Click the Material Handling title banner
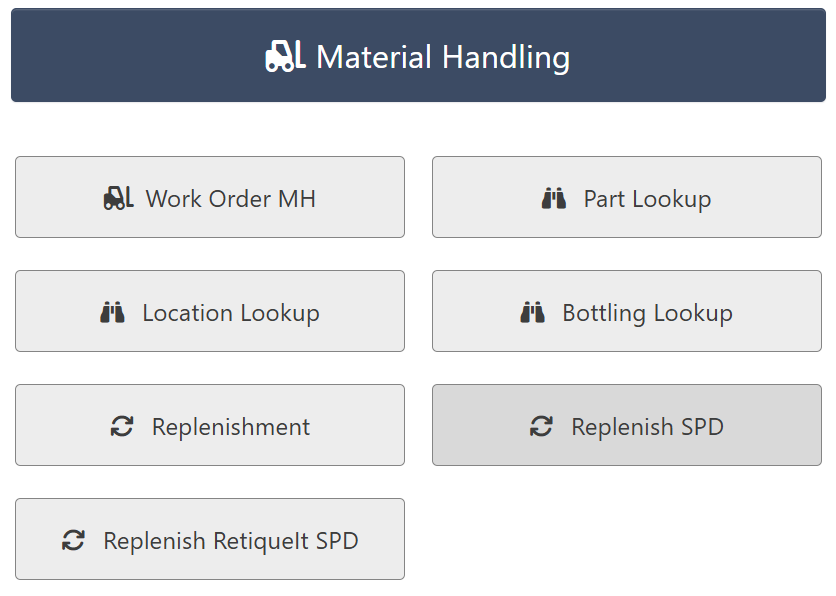836x596 pixels. pyautogui.click(x=418, y=56)
